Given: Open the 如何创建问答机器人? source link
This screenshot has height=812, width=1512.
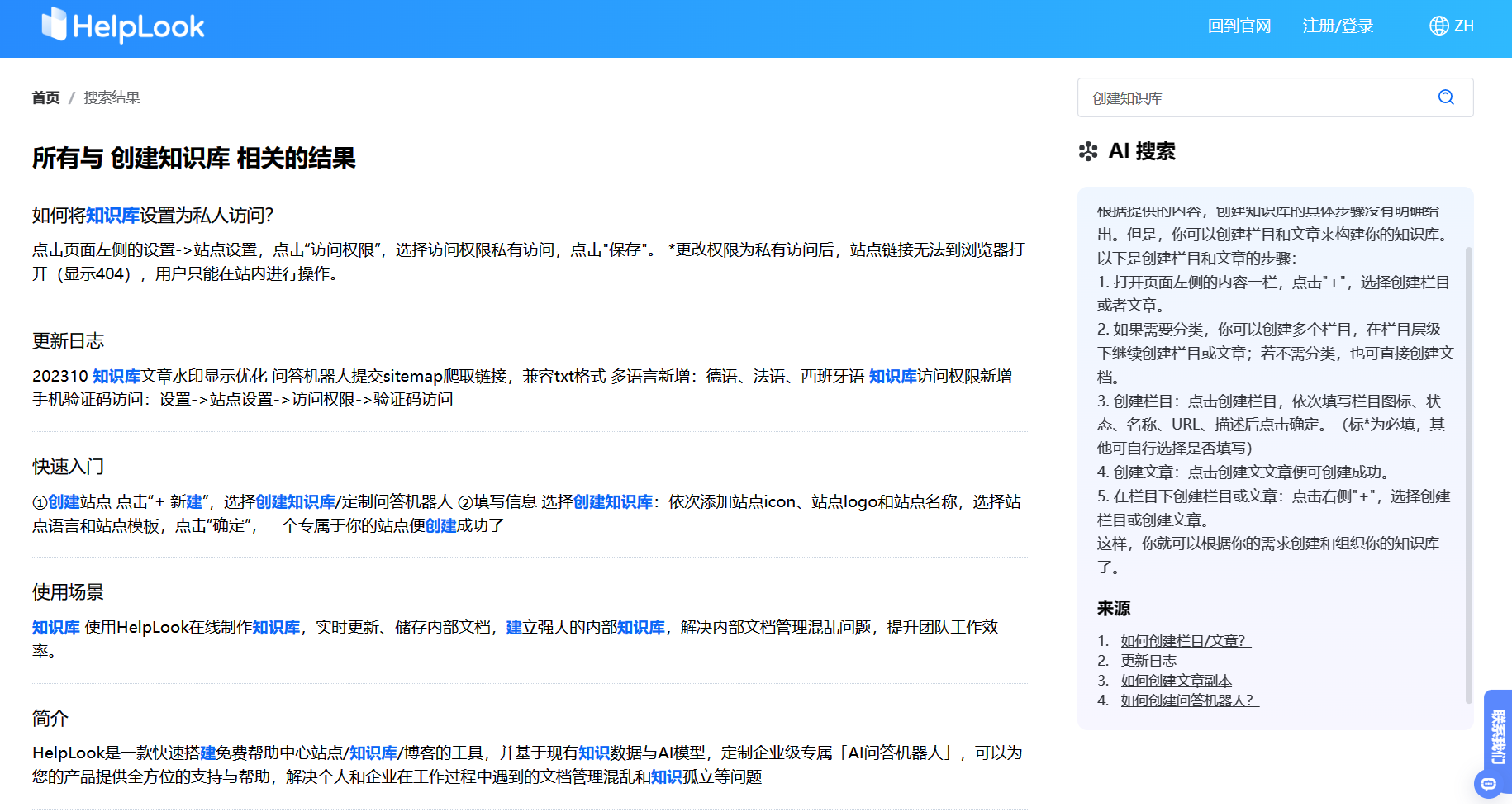Looking at the screenshot, I should [1187, 700].
